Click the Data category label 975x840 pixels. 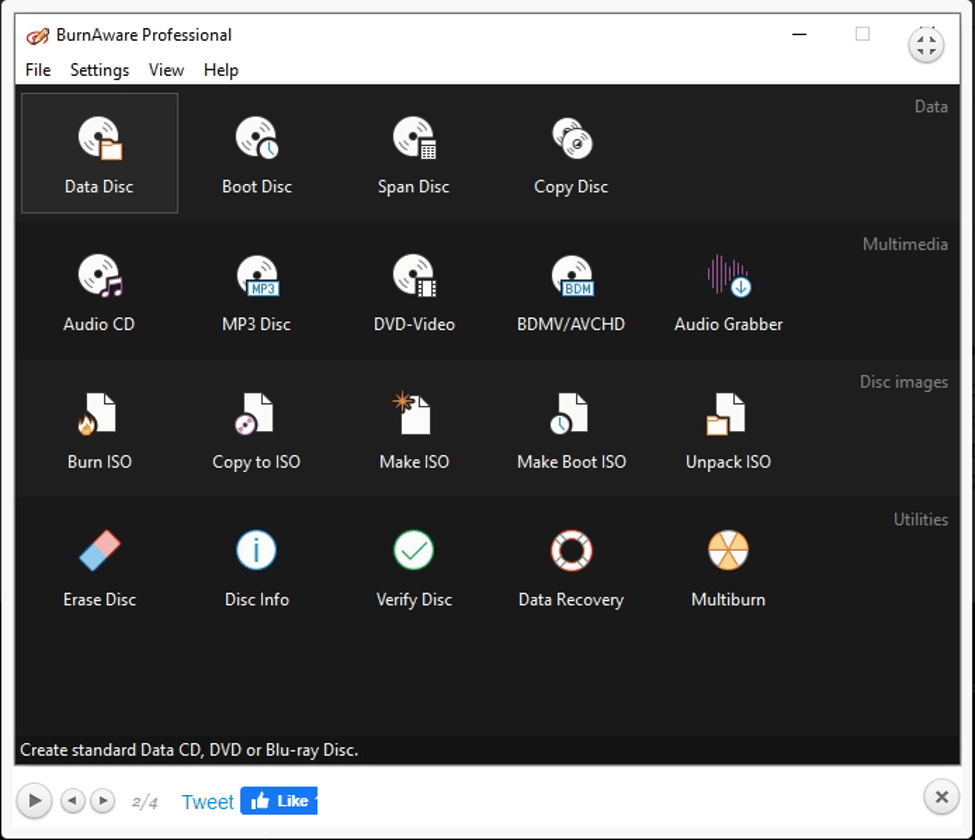pyautogui.click(x=931, y=107)
